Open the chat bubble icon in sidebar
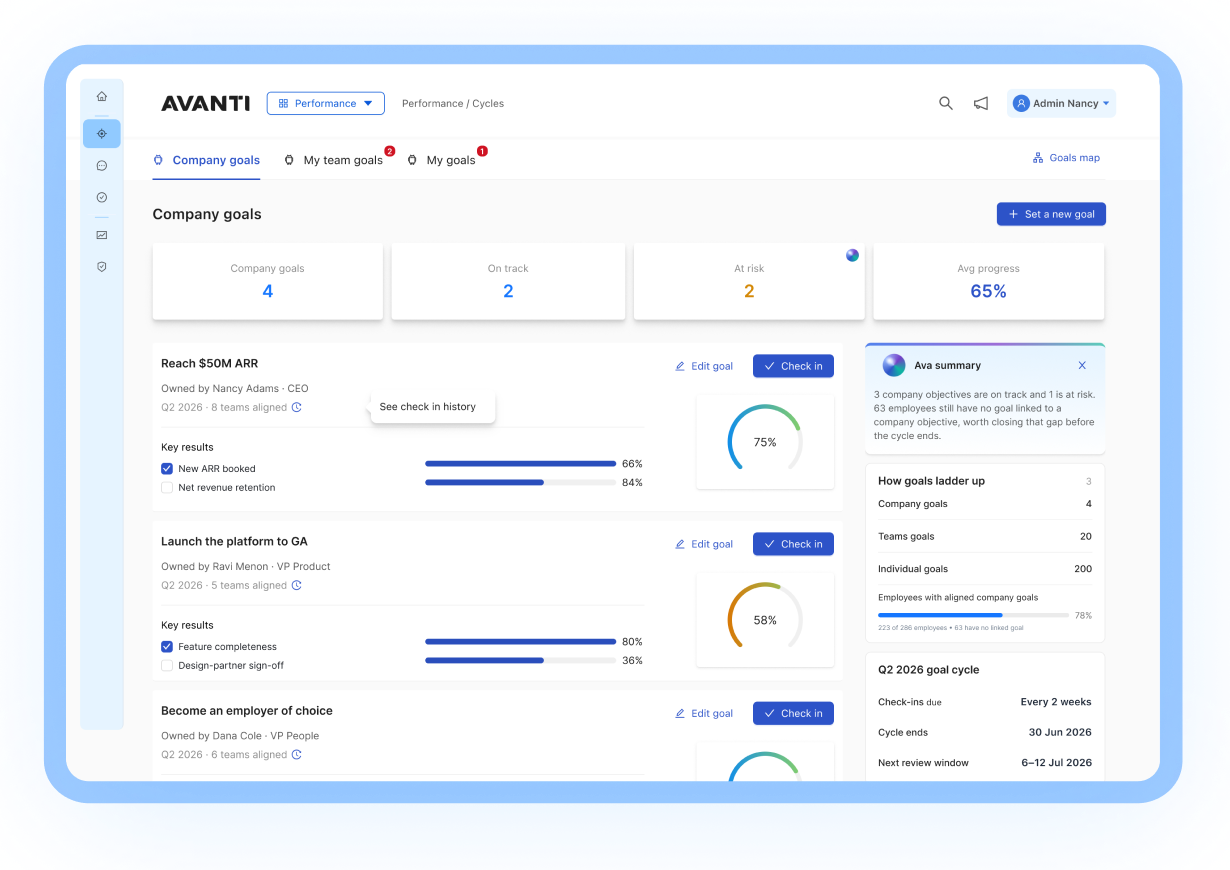The height and width of the screenshot is (870, 1230). coord(101,165)
